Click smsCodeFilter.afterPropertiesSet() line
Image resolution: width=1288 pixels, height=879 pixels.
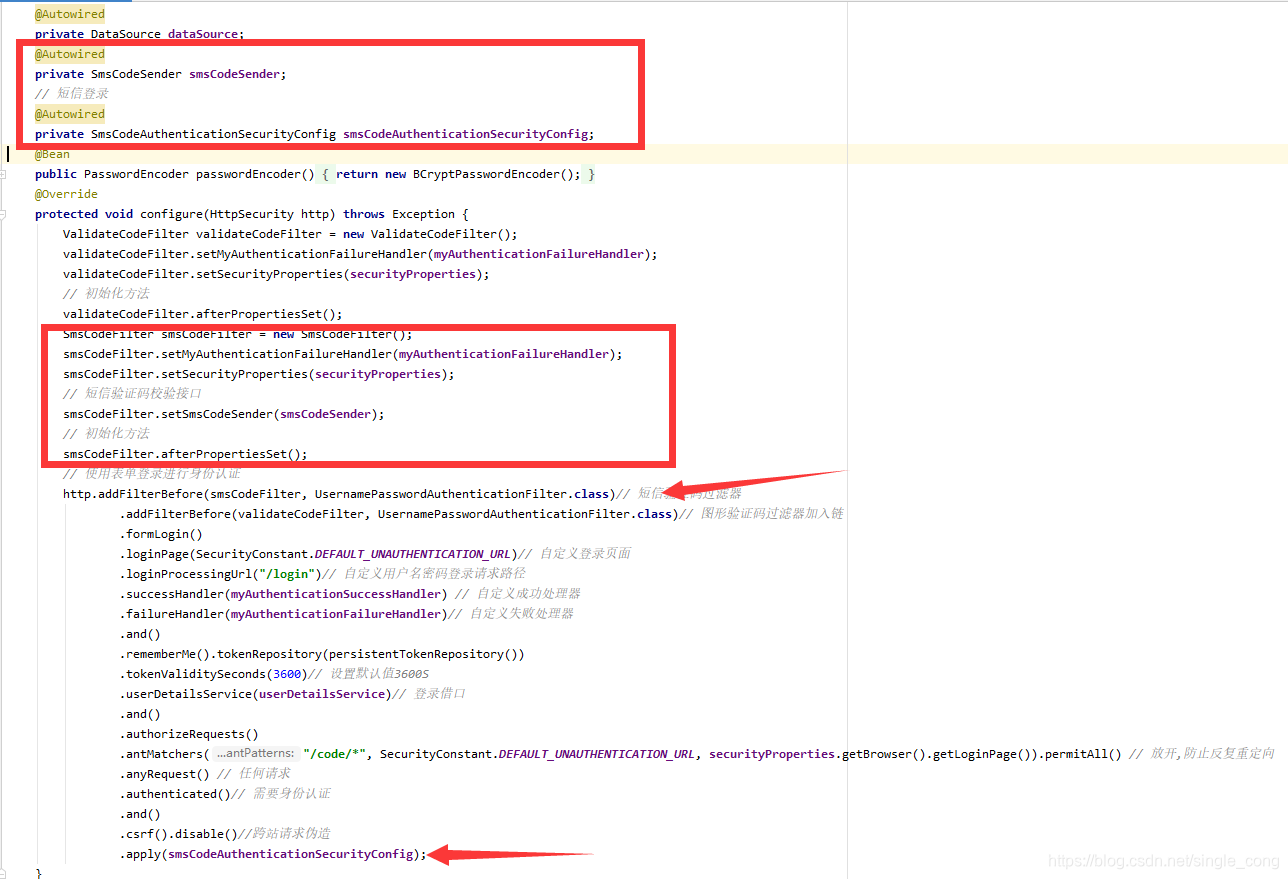point(185,454)
